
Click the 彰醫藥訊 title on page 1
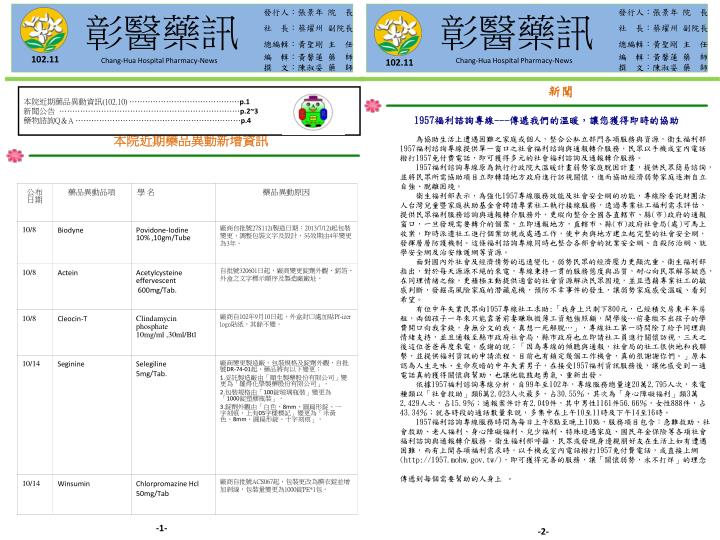click(x=162, y=33)
